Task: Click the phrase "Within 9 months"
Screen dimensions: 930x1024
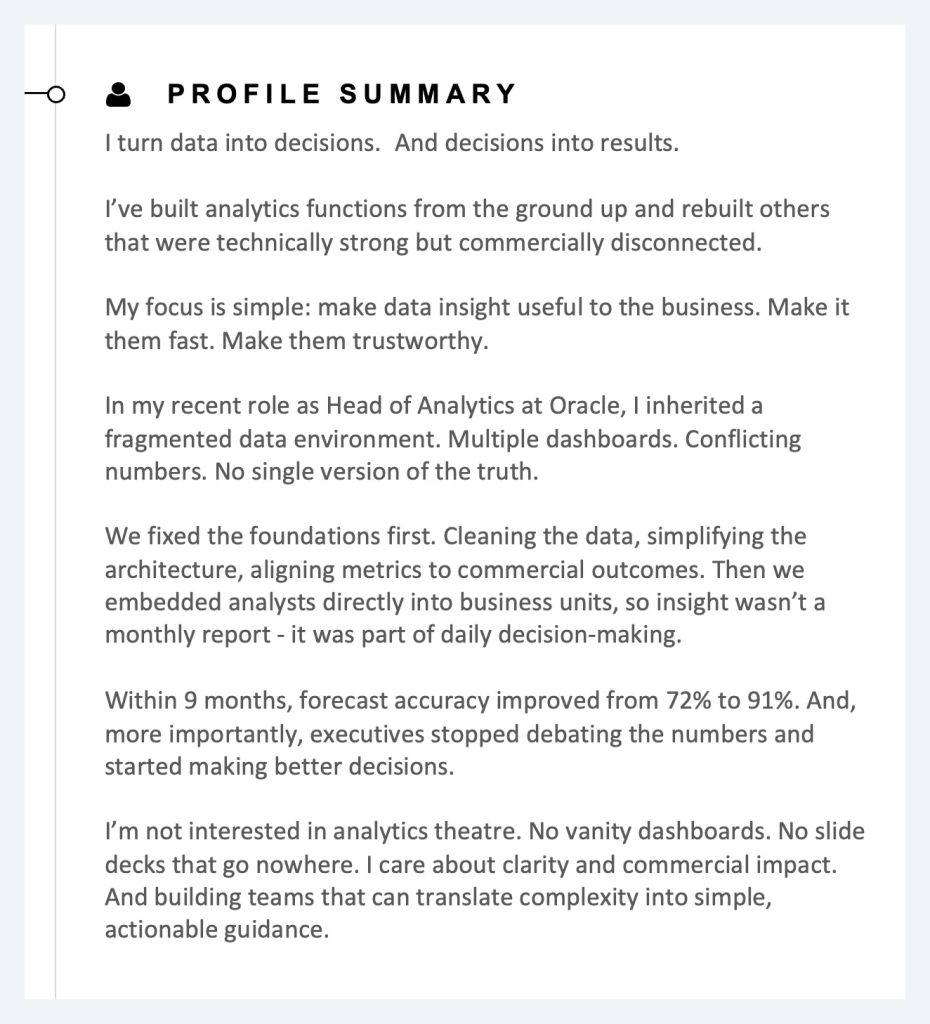Action: [199, 701]
